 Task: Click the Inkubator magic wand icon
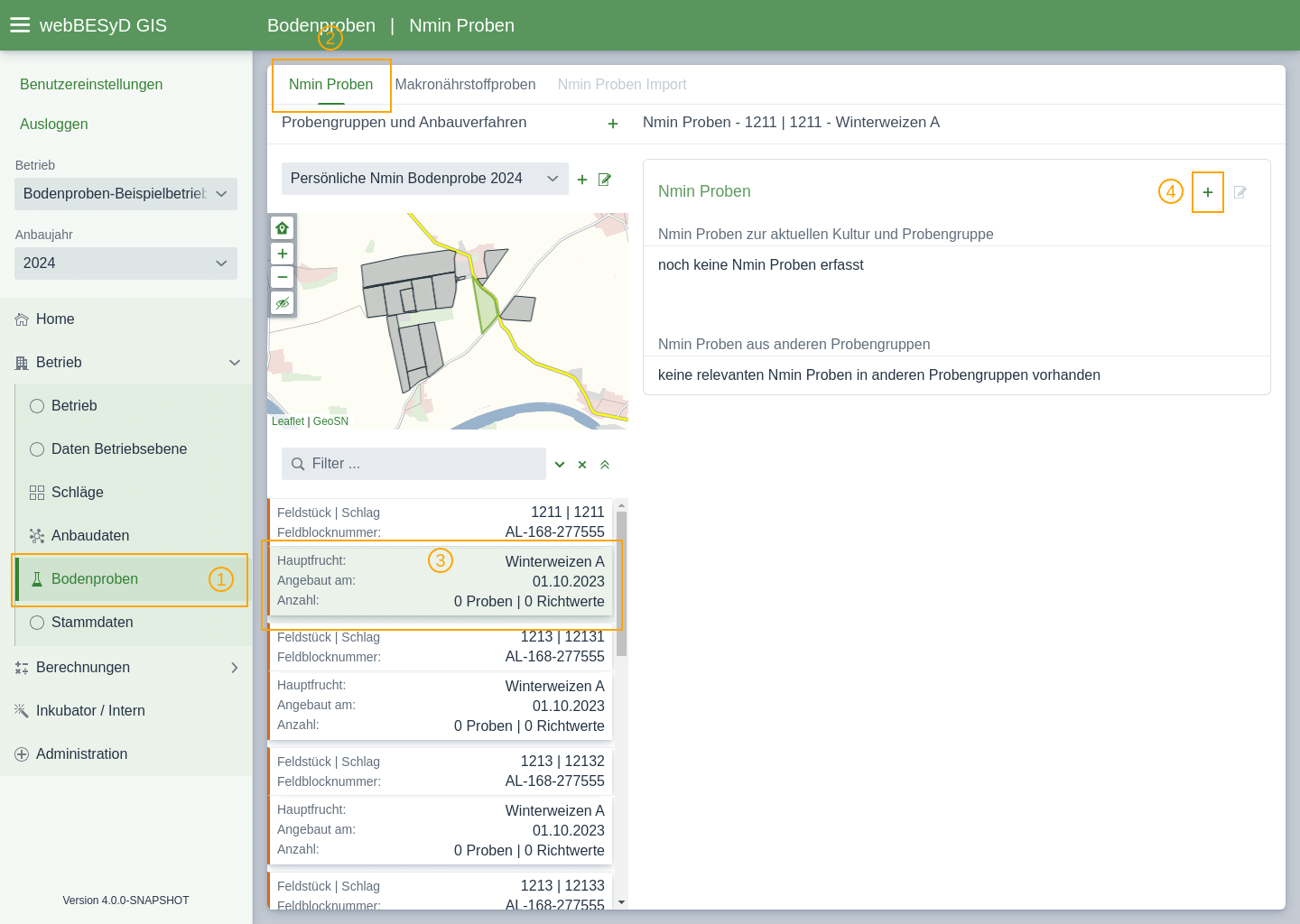22,711
